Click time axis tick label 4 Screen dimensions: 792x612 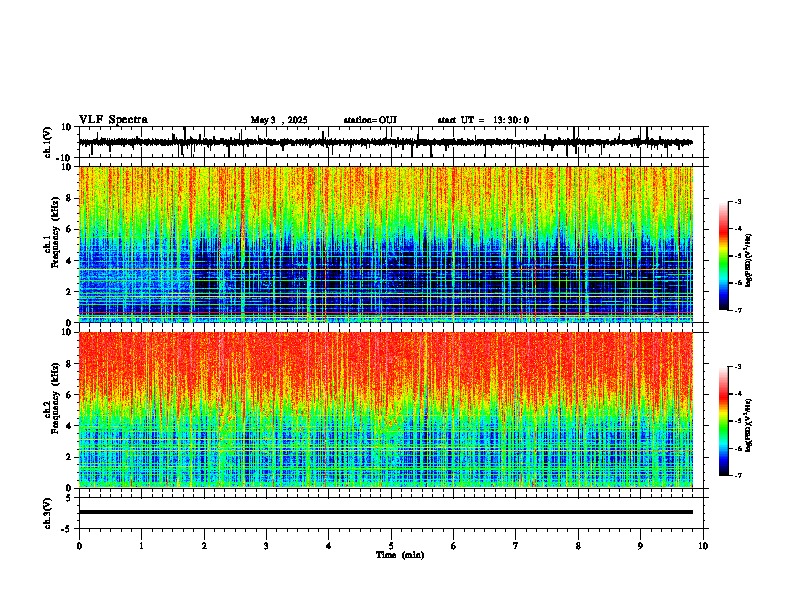click(x=329, y=546)
